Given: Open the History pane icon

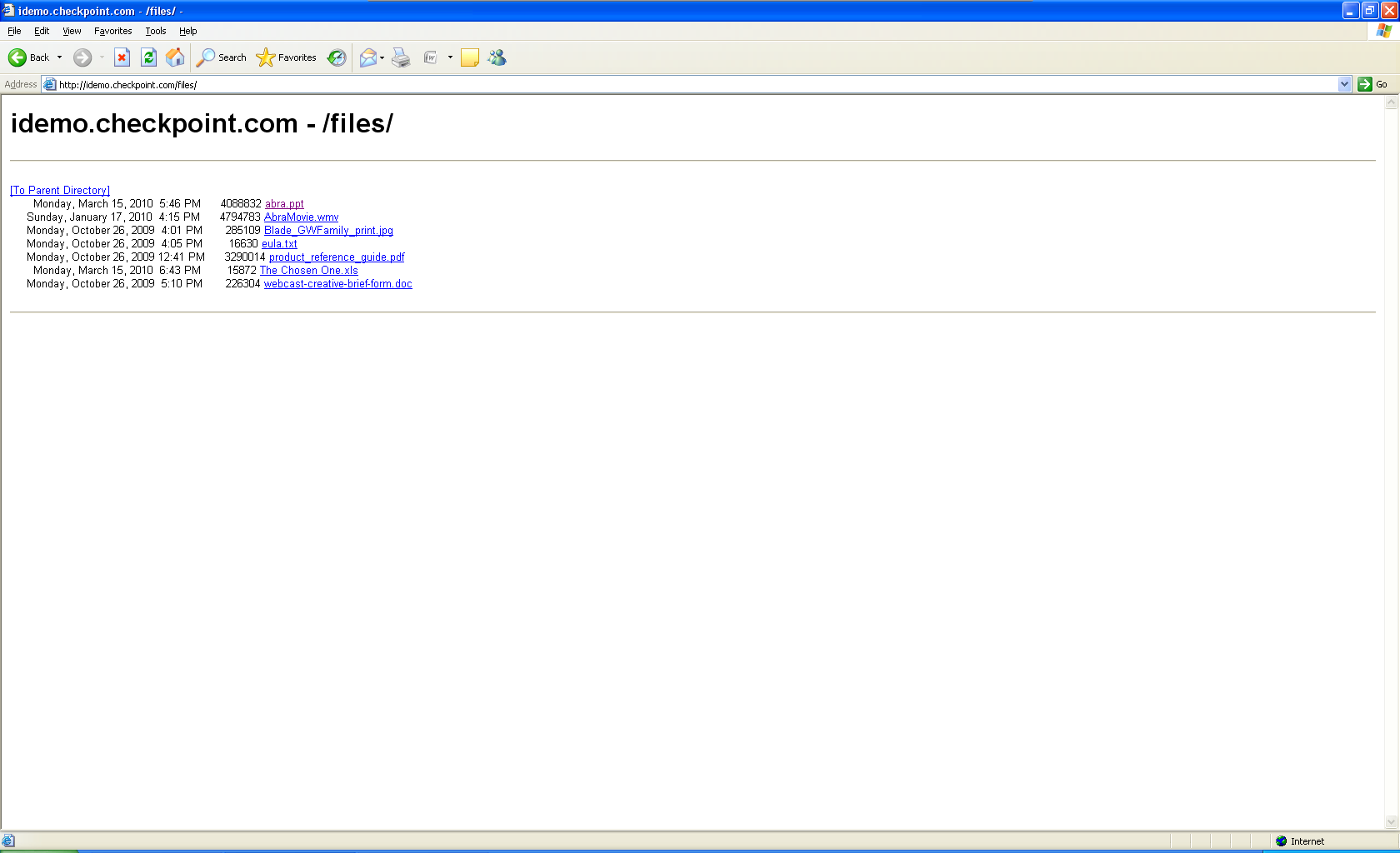Looking at the screenshot, I should pyautogui.click(x=337, y=57).
